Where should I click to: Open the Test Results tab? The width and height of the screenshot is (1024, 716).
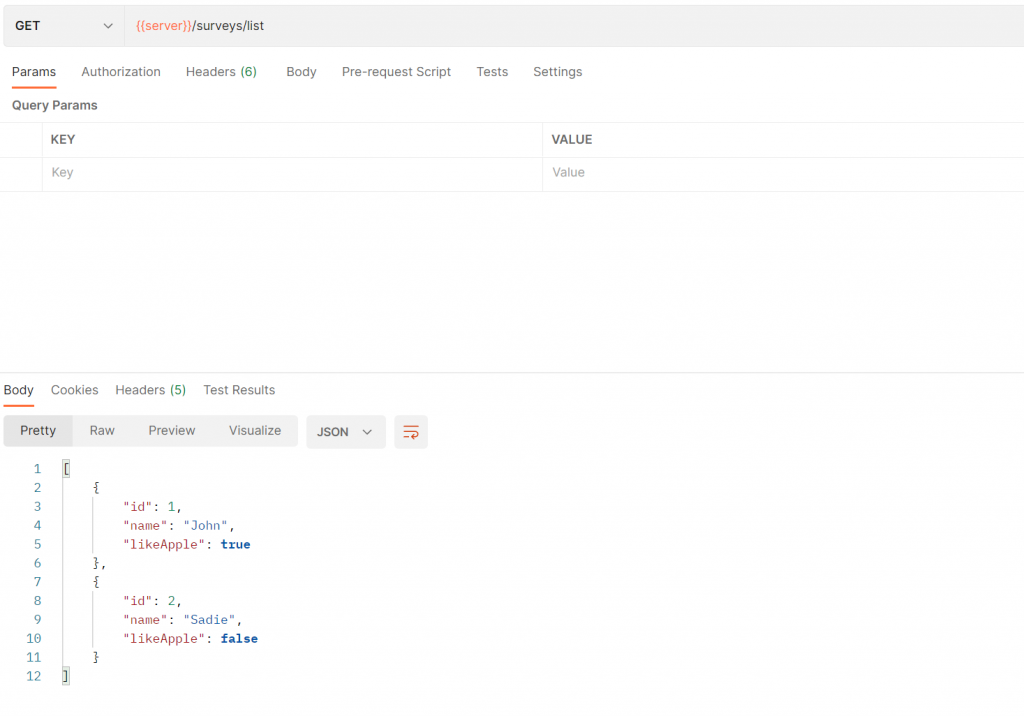coord(239,390)
